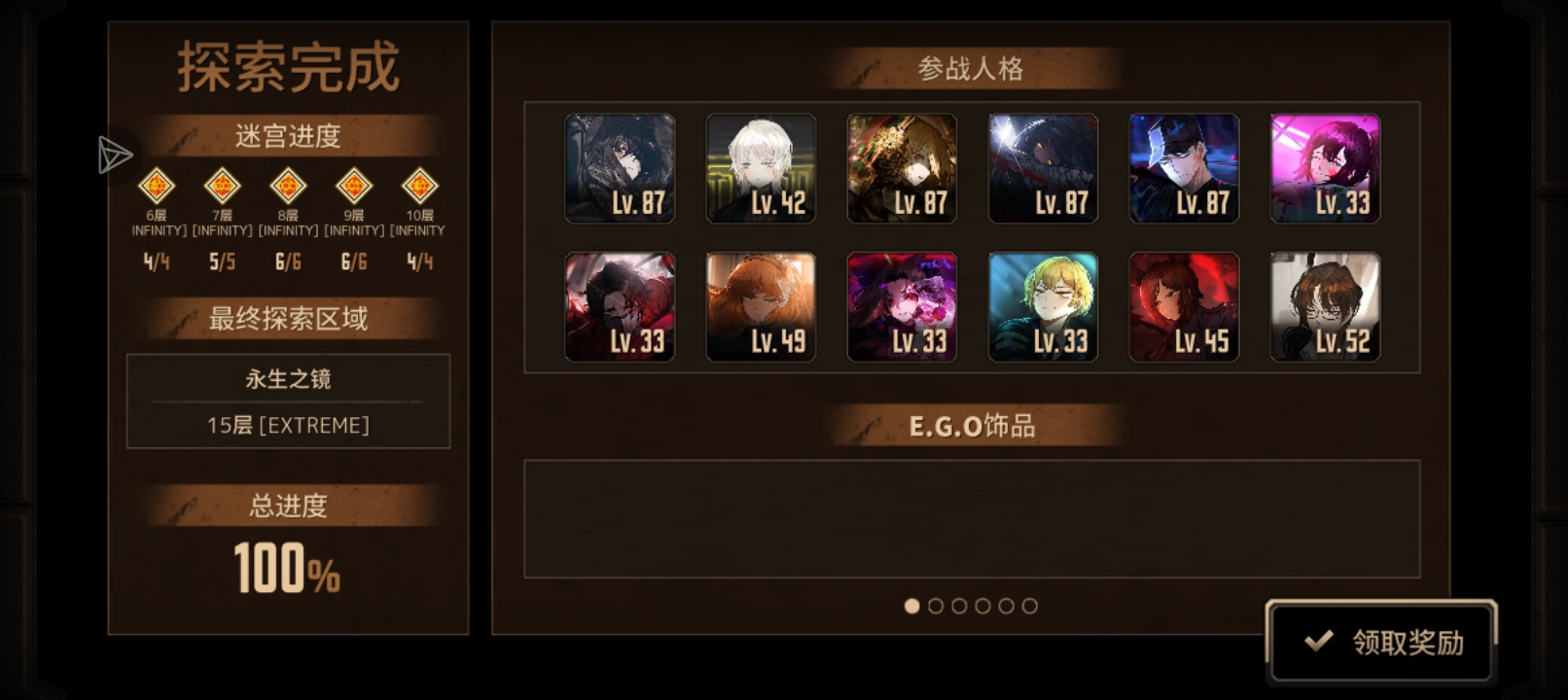This screenshot has height=700, width=1568.
Task: Open the blonde Lv. 33 character portrait
Action: 1043,307
